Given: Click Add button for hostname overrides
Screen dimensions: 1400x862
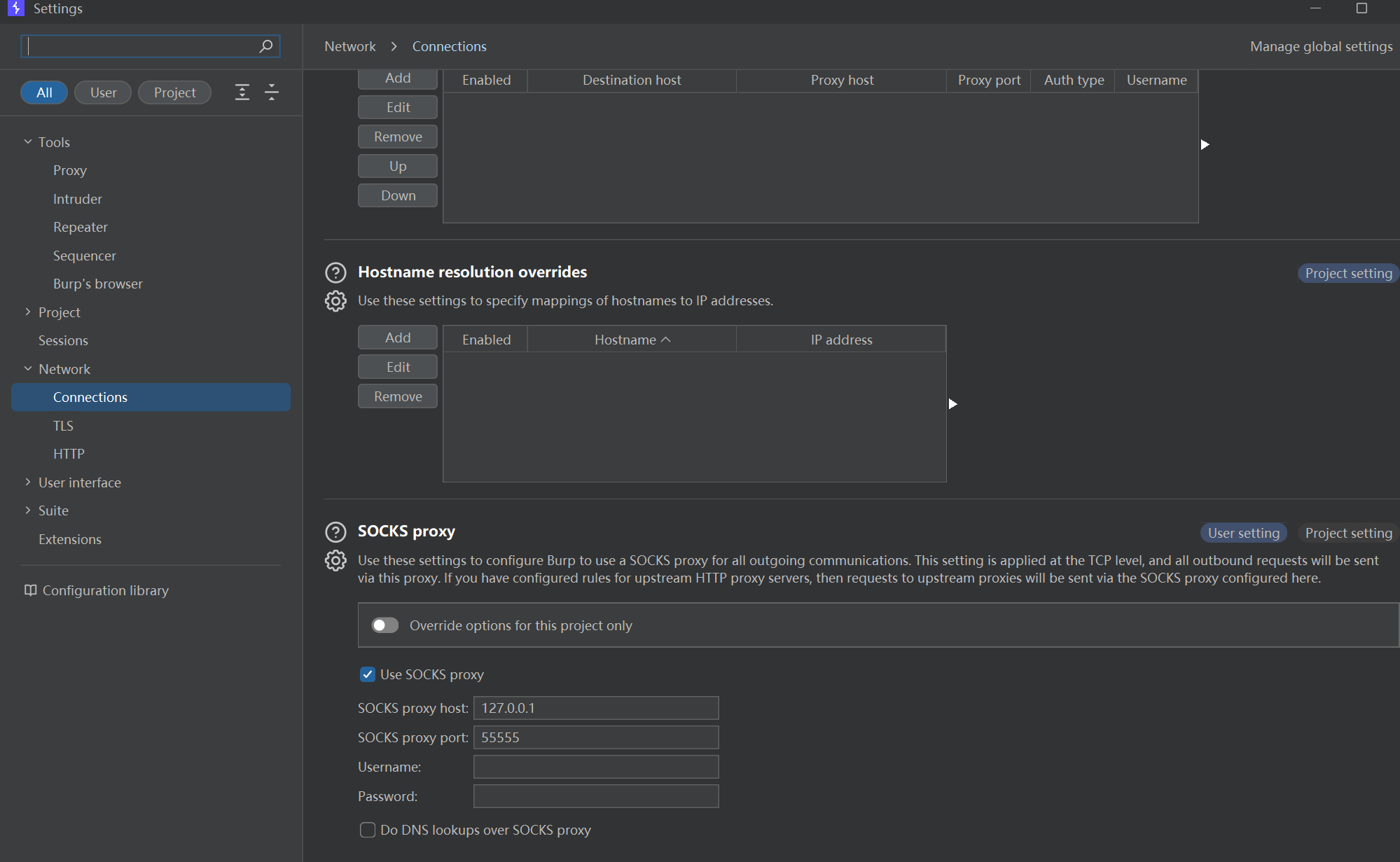Looking at the screenshot, I should [398, 338].
